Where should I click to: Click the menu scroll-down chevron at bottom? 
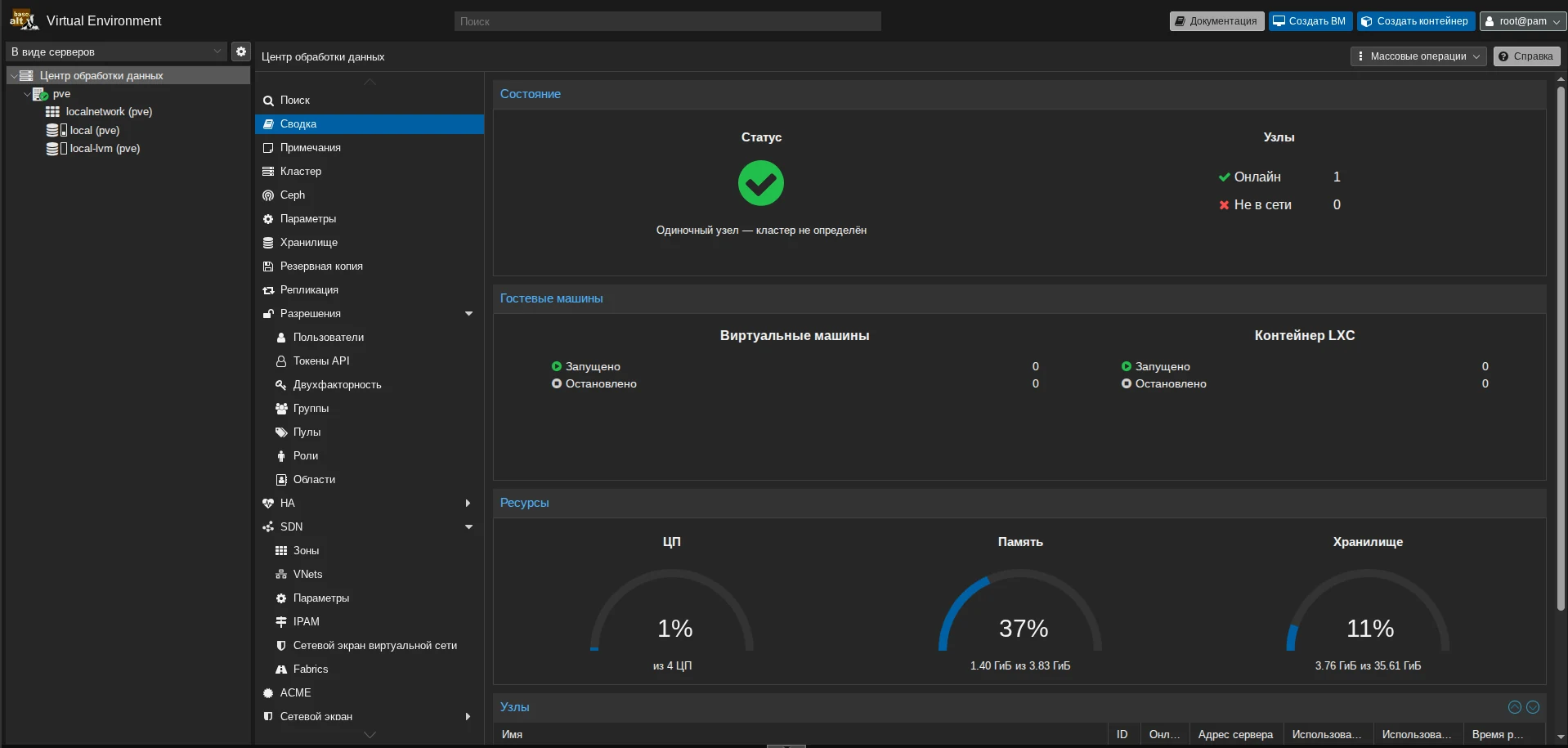click(370, 735)
